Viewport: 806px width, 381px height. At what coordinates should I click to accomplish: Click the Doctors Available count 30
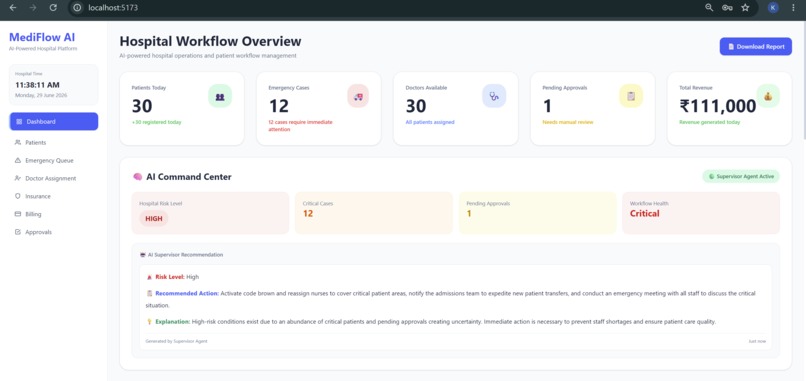[x=416, y=106]
